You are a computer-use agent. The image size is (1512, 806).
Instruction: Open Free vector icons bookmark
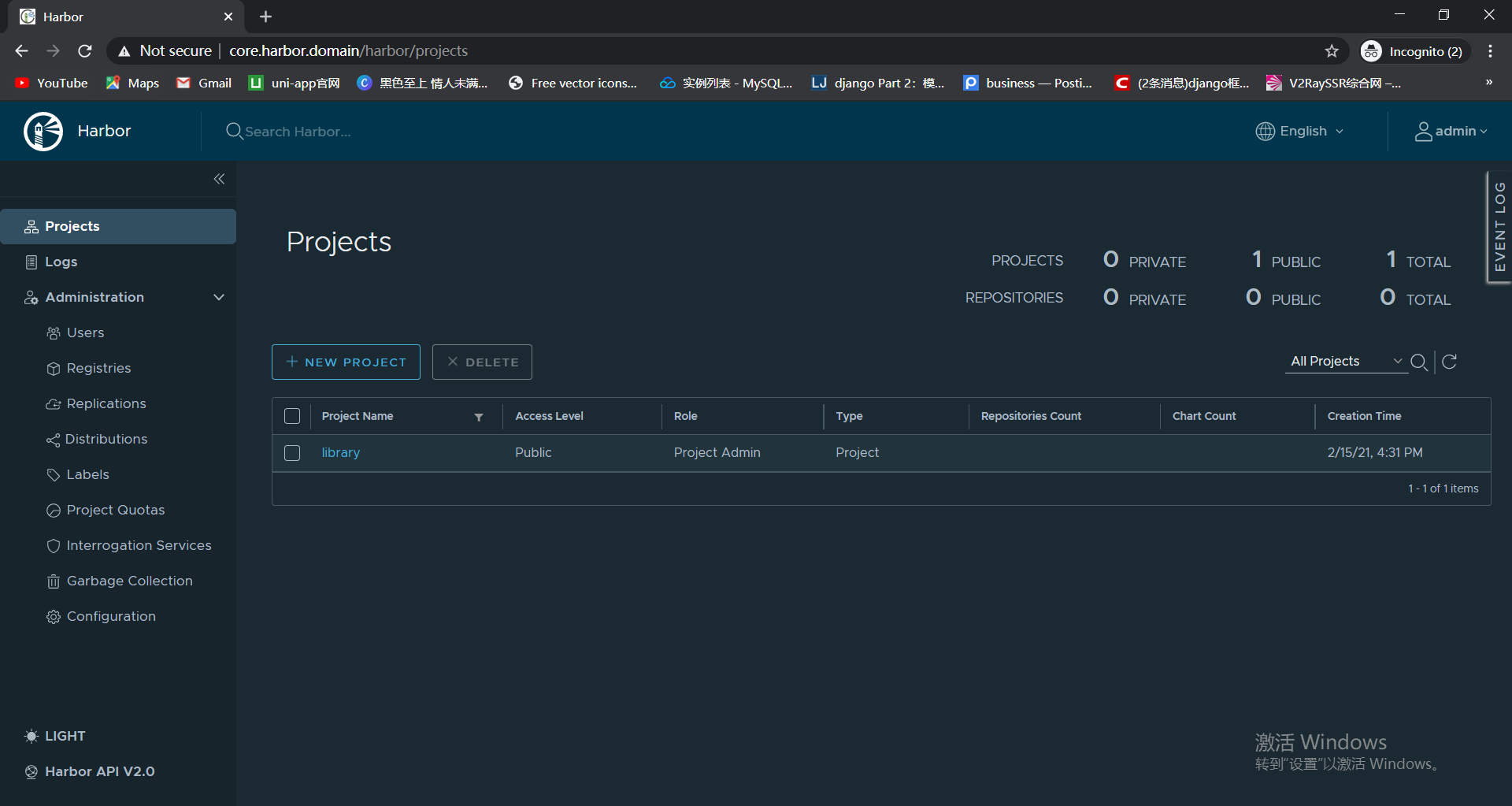(573, 83)
